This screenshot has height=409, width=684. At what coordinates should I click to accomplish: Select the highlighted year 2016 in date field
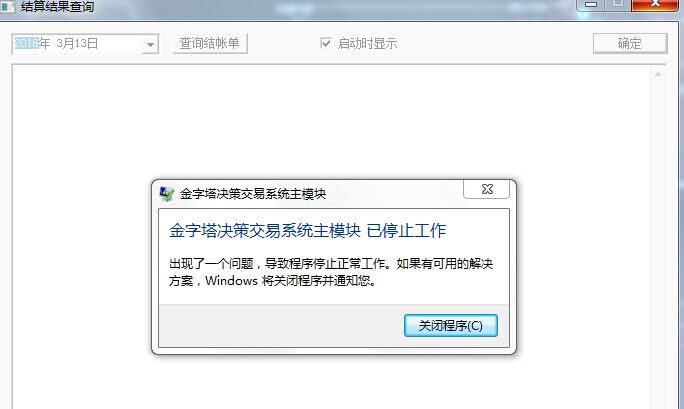pyautogui.click(x=26, y=43)
